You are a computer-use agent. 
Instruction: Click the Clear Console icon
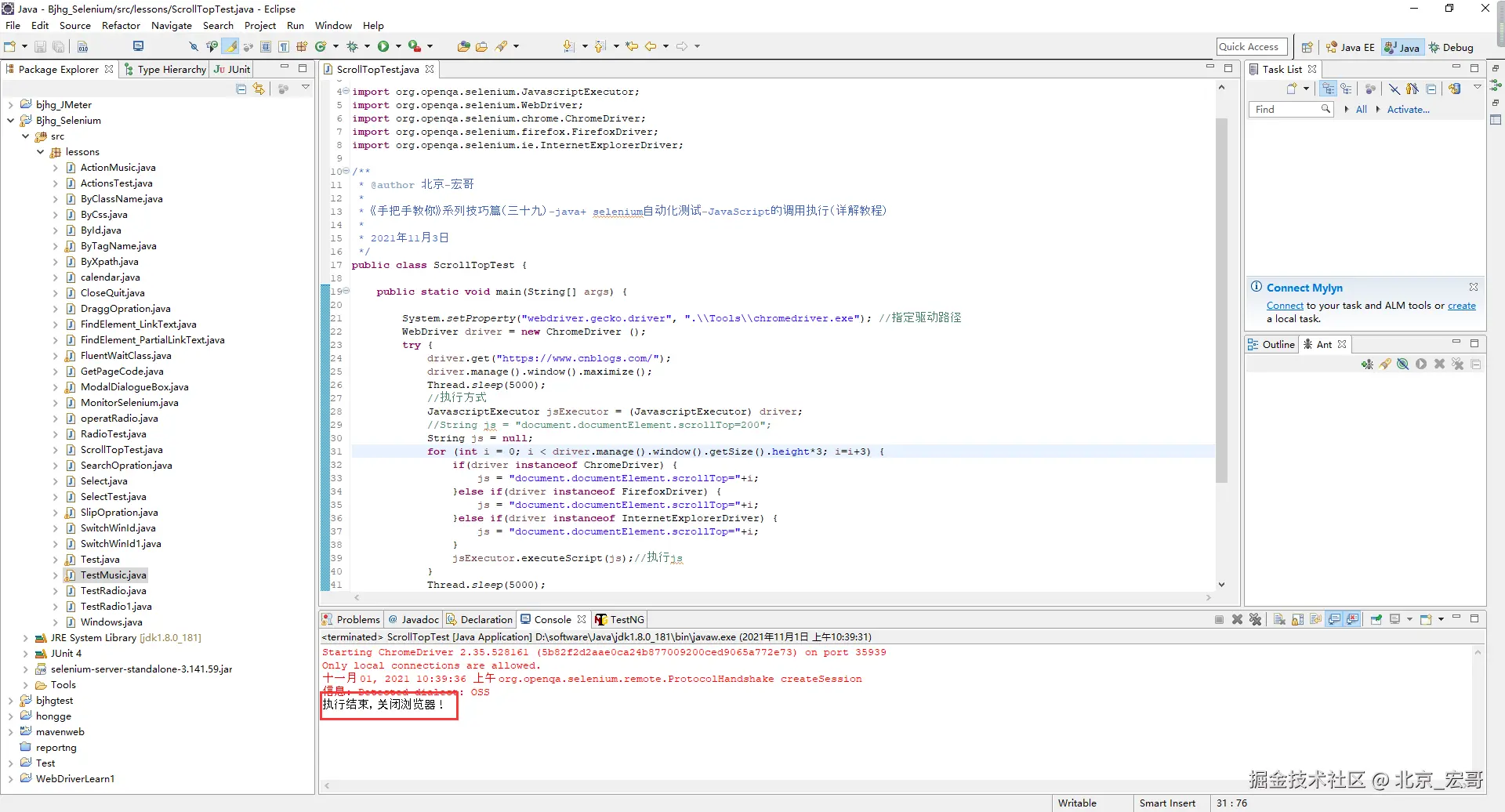click(x=1279, y=620)
